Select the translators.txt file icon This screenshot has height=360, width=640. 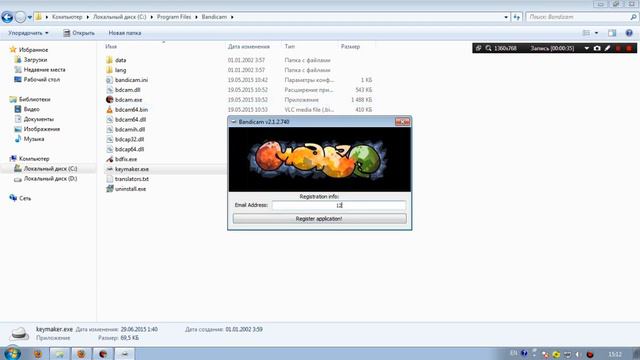click(109, 179)
